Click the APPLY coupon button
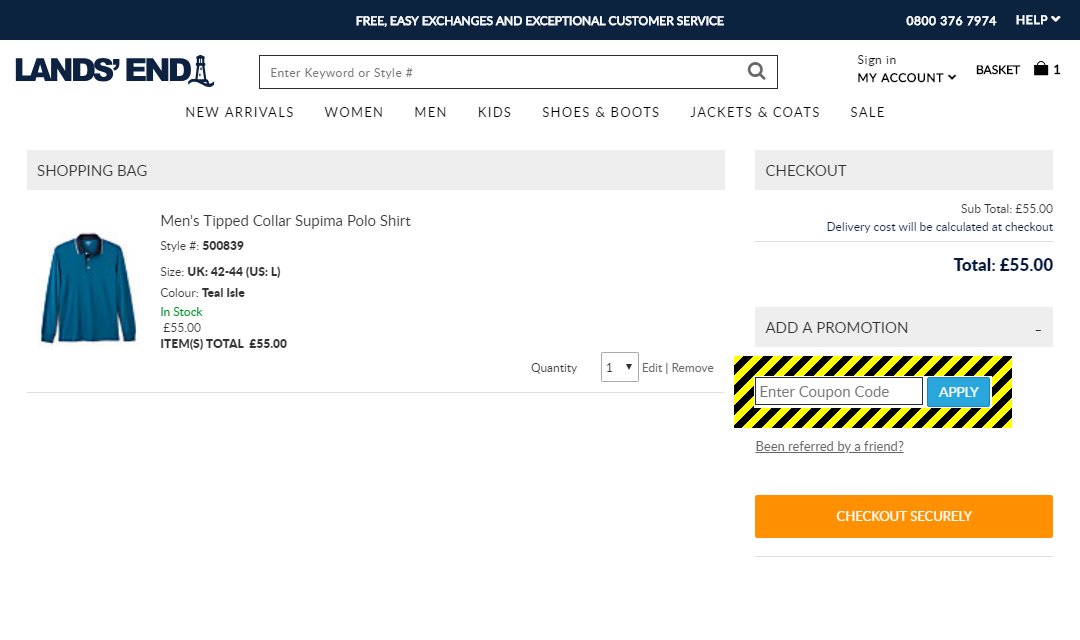Image resolution: width=1080 pixels, height=640 pixels. pos(958,392)
